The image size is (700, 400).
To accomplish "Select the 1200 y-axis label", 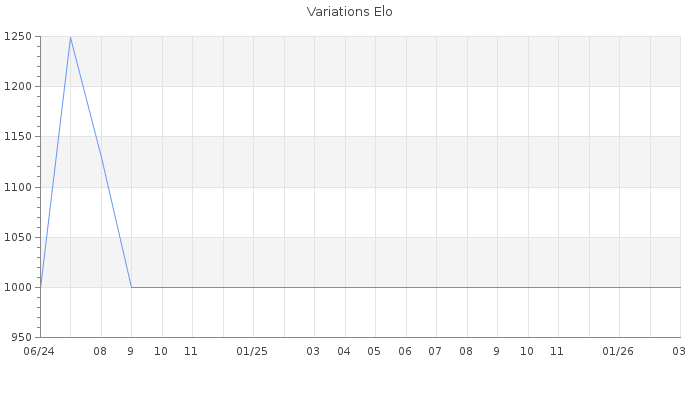I will point(17,87).
